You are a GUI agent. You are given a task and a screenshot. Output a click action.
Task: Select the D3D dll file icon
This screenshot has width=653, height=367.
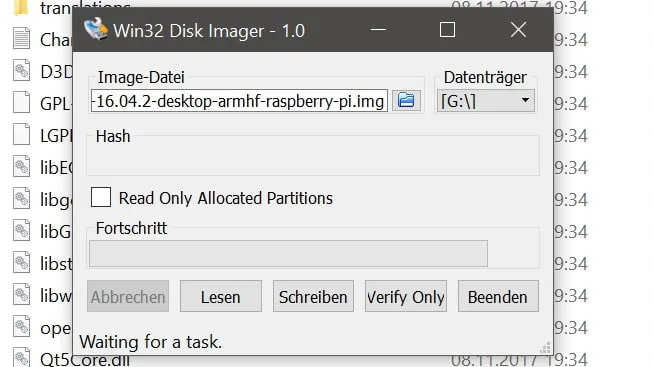coord(21,70)
